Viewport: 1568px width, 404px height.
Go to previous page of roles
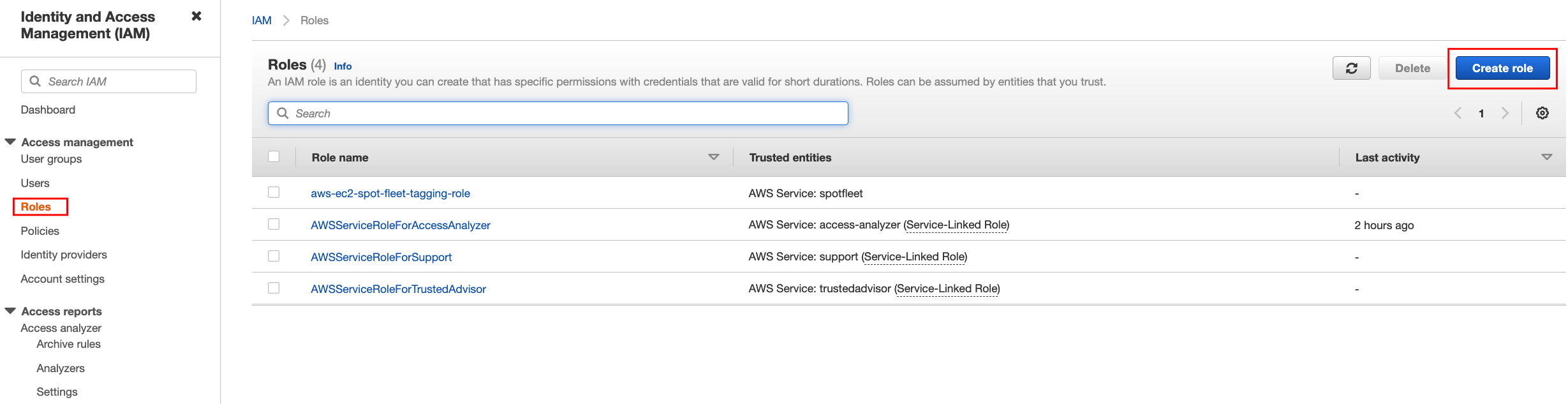[x=1458, y=113]
